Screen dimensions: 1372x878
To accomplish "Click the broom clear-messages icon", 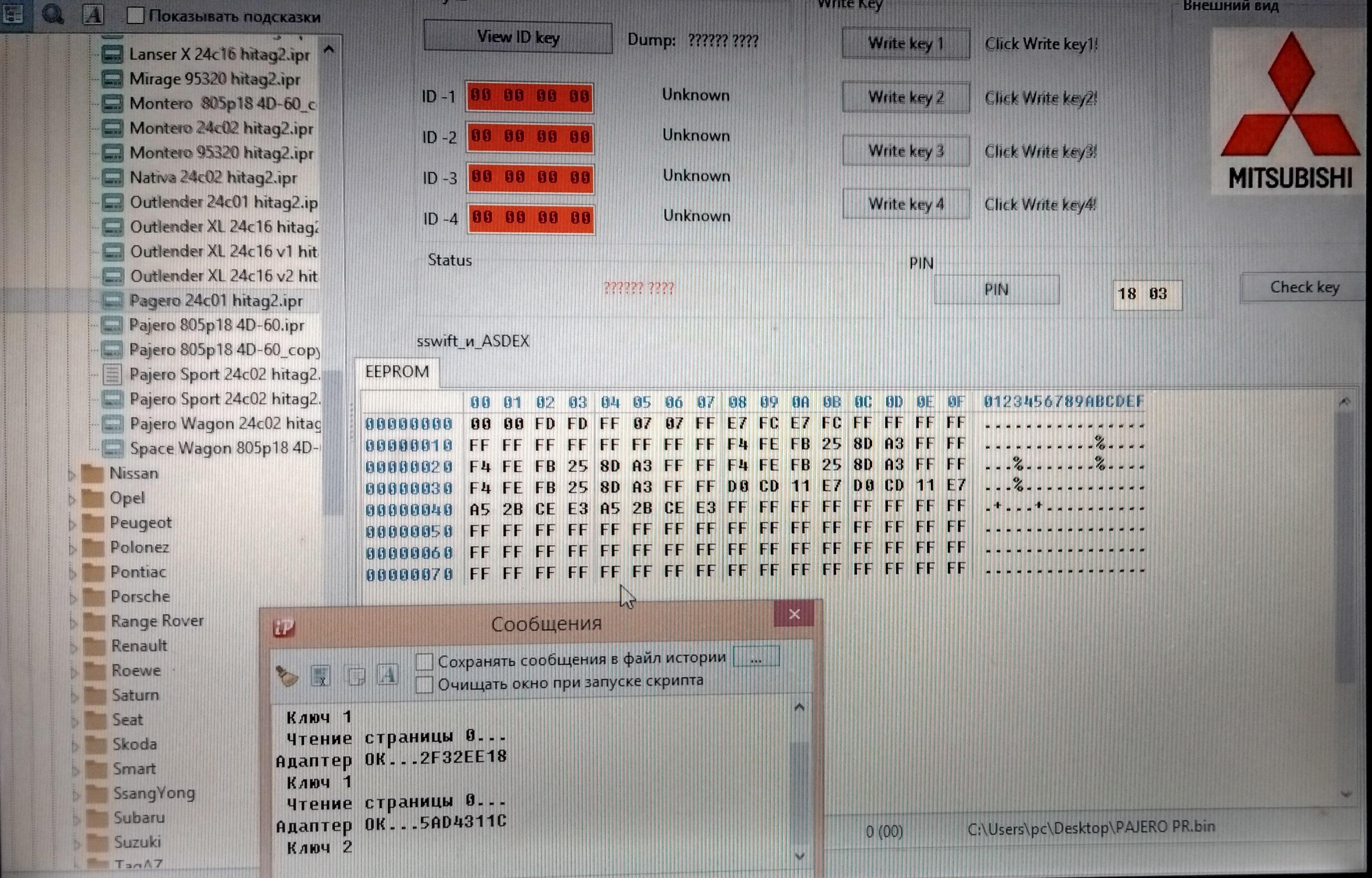I will click(x=287, y=676).
